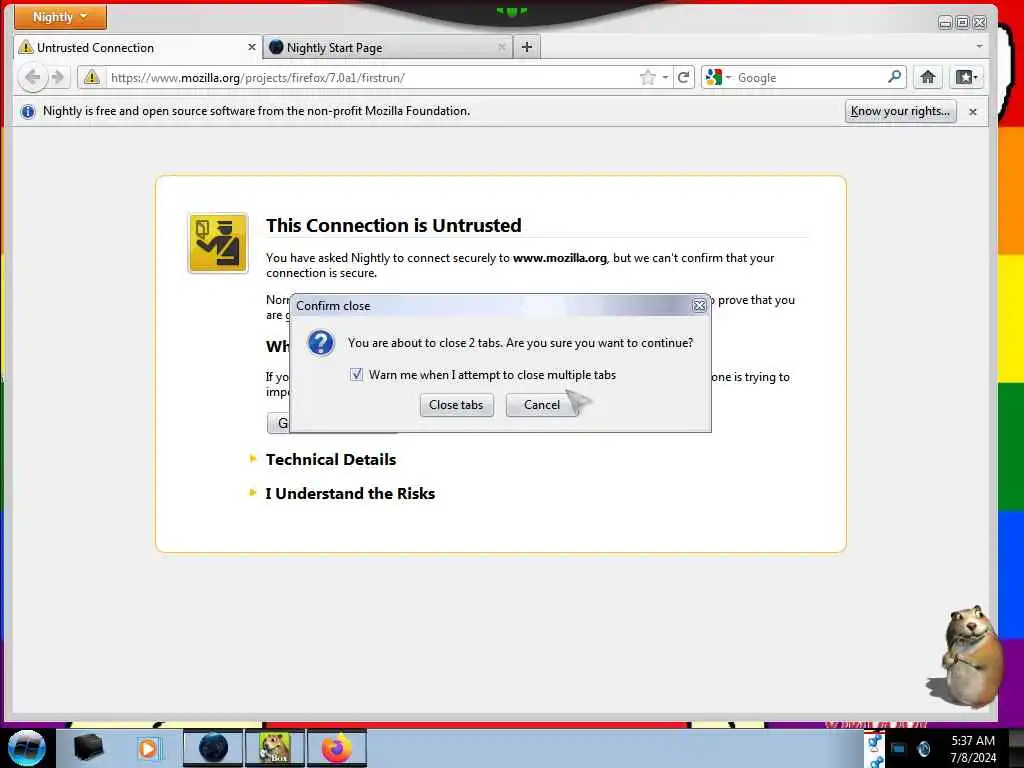This screenshot has width=1024, height=768.
Task: Click the question mark dialog icon
Action: tap(321, 343)
